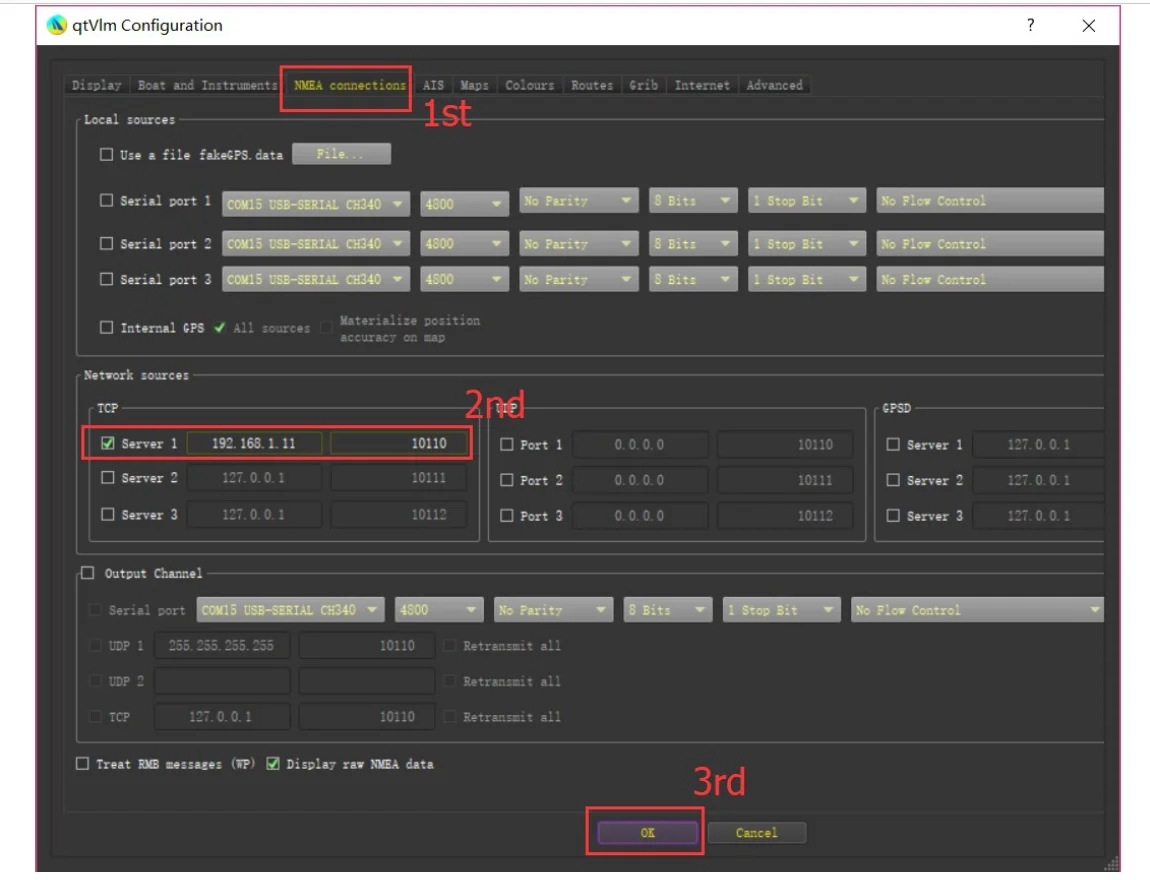Viewport: 1150px width, 880px height.
Task: Toggle Display raw NMEA data checkbox
Action: tap(273, 764)
